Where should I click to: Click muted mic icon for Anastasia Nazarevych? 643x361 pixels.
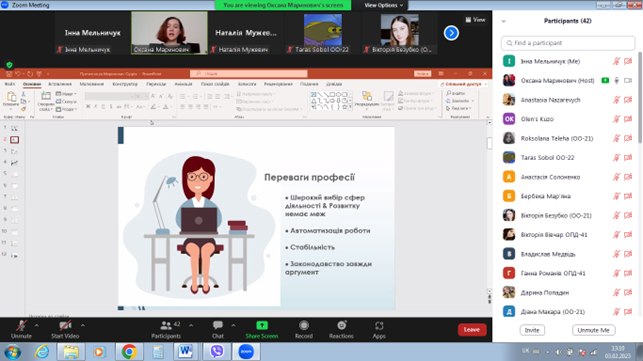[616, 100]
